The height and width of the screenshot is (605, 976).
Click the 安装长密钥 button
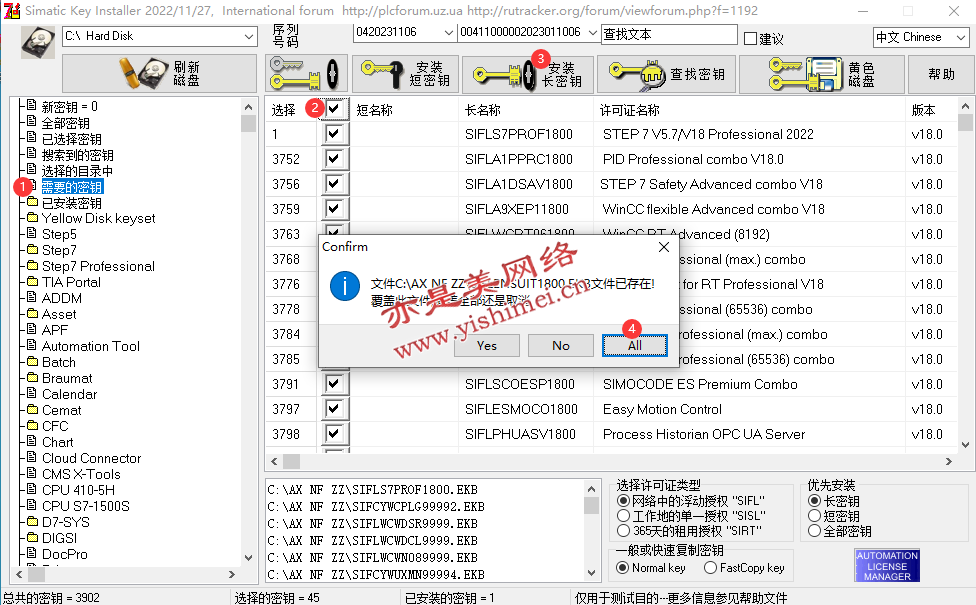pyautogui.click(x=529, y=74)
